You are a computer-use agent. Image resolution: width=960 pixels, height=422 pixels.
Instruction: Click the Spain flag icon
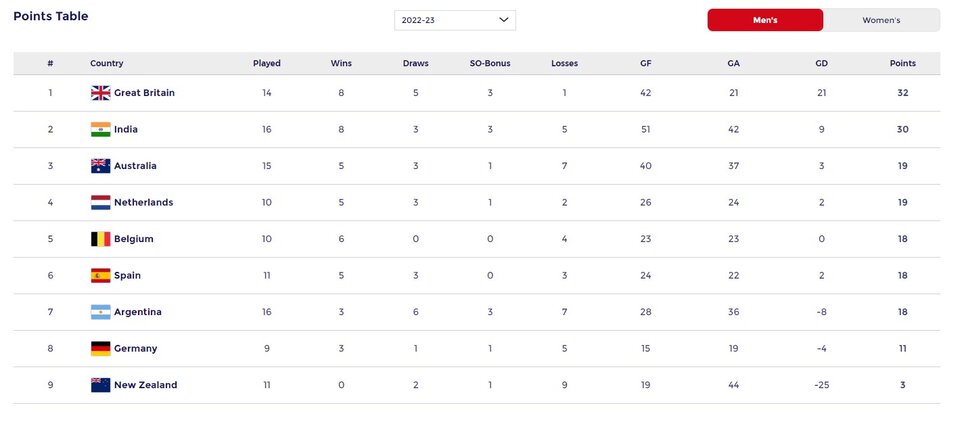point(100,276)
